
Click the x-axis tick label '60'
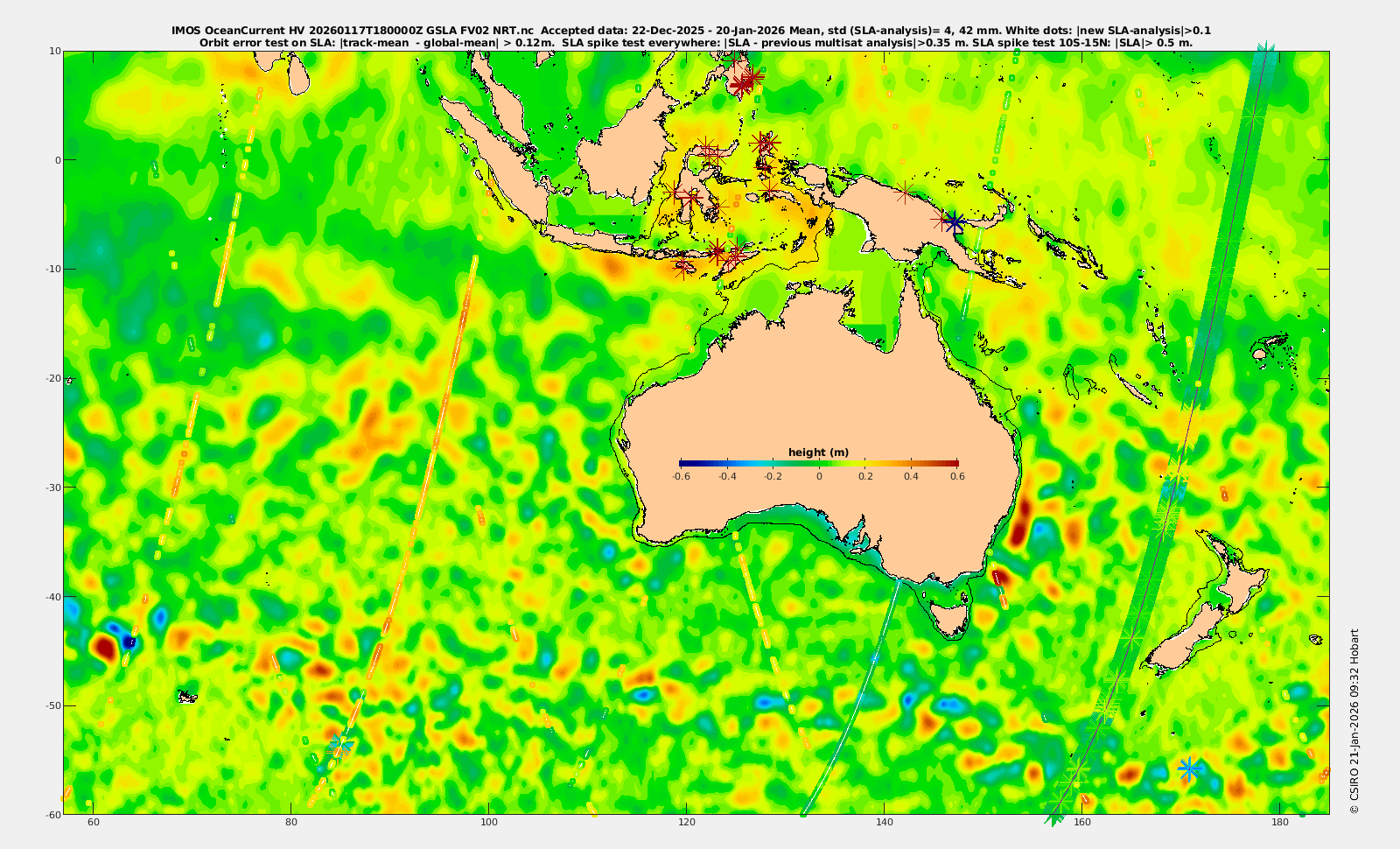(94, 823)
